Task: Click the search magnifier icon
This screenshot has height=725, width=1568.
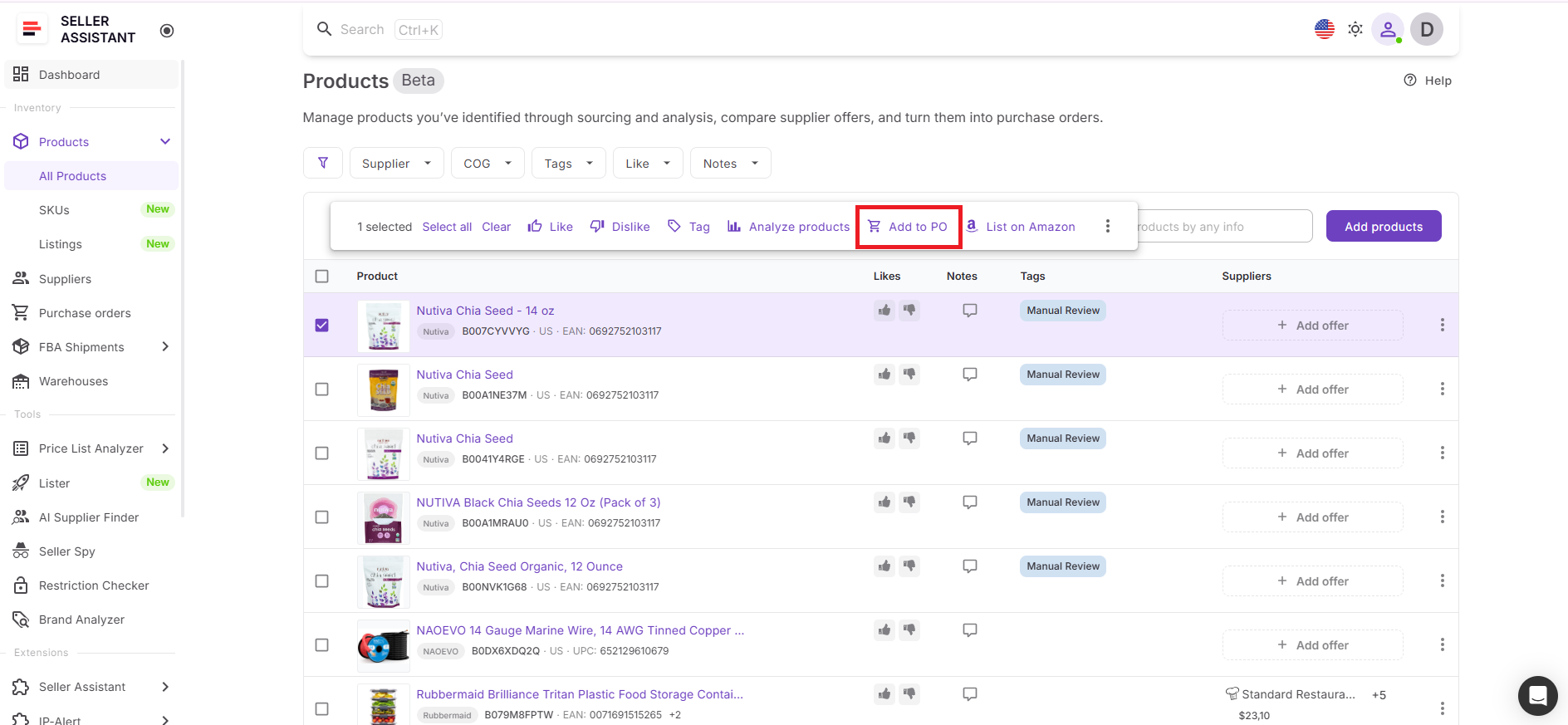Action: (324, 29)
